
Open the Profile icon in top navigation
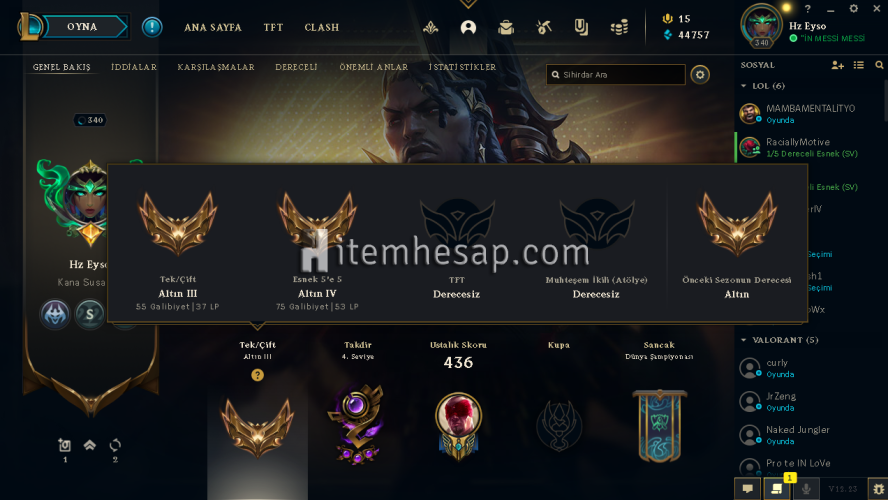[x=468, y=27]
